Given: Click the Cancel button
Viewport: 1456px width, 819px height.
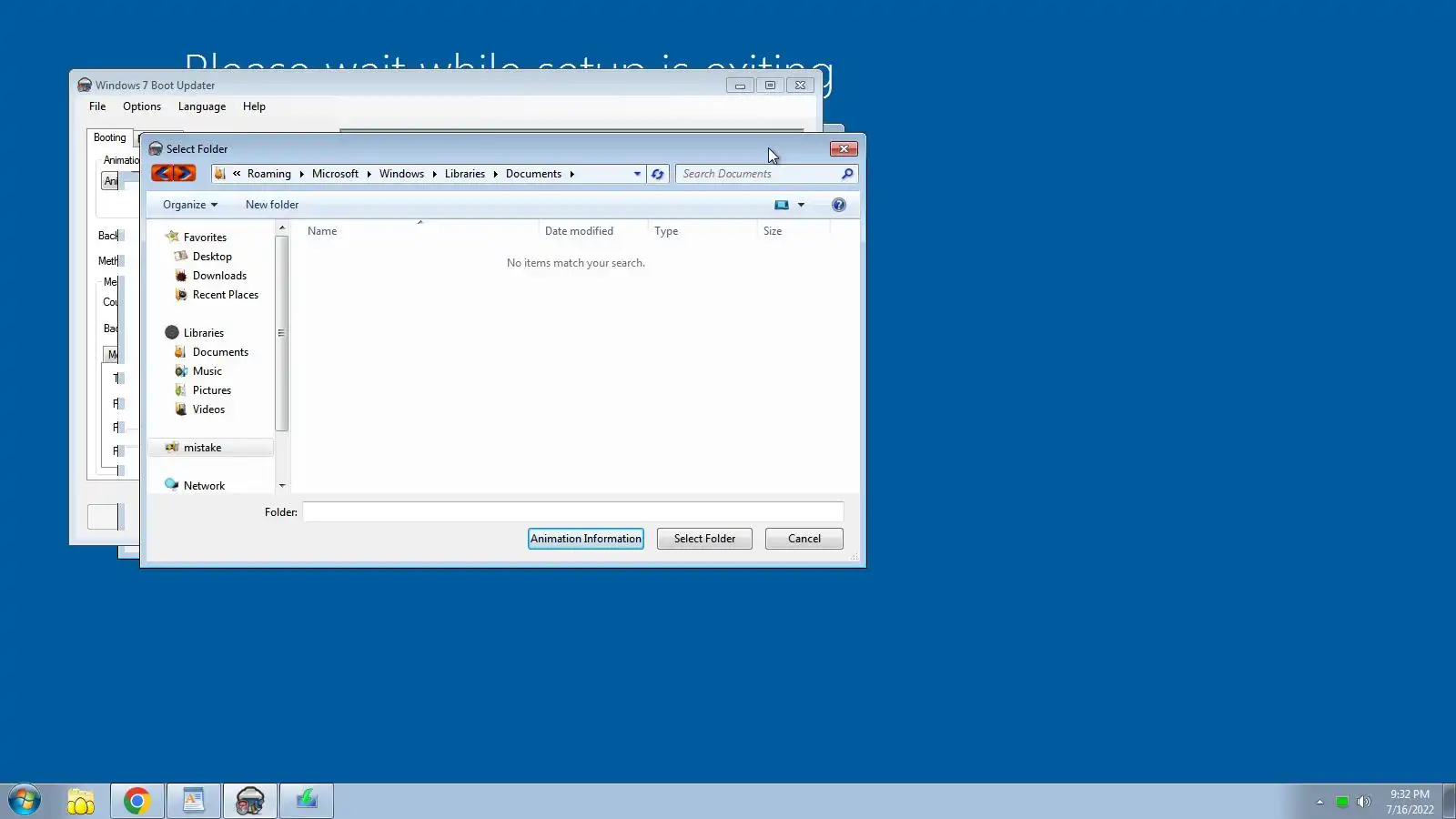Looking at the screenshot, I should tap(804, 539).
